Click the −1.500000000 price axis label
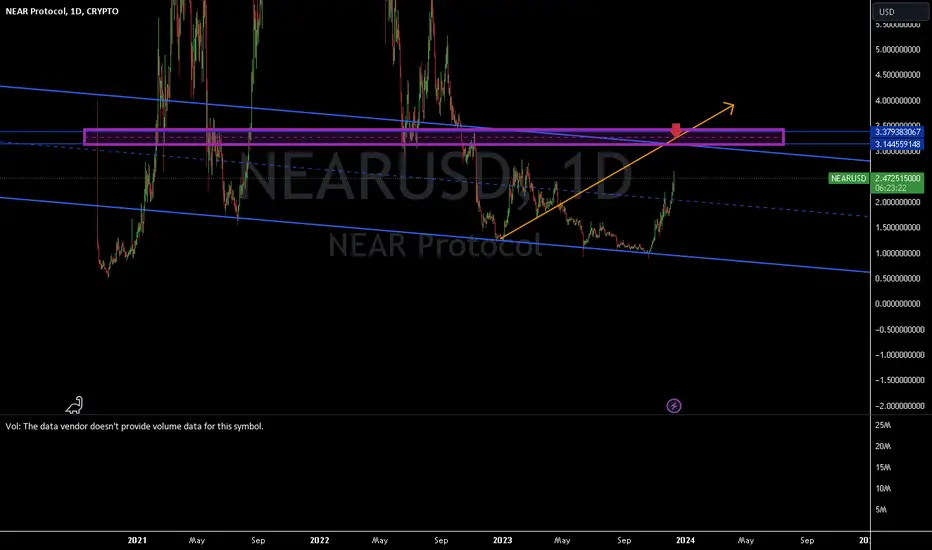This screenshot has width=932, height=550. click(x=900, y=380)
